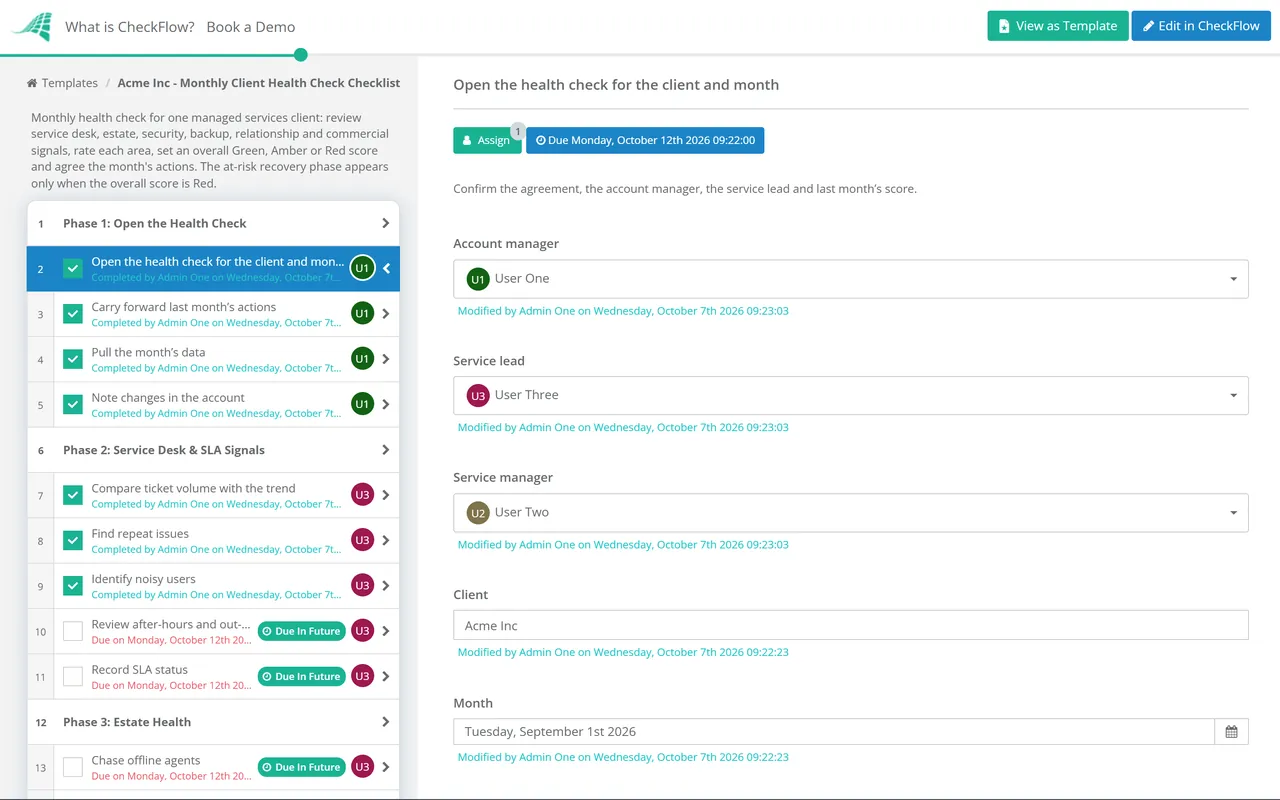Check the Record SLA status checkbox
1280x800 pixels.
pyautogui.click(x=73, y=676)
